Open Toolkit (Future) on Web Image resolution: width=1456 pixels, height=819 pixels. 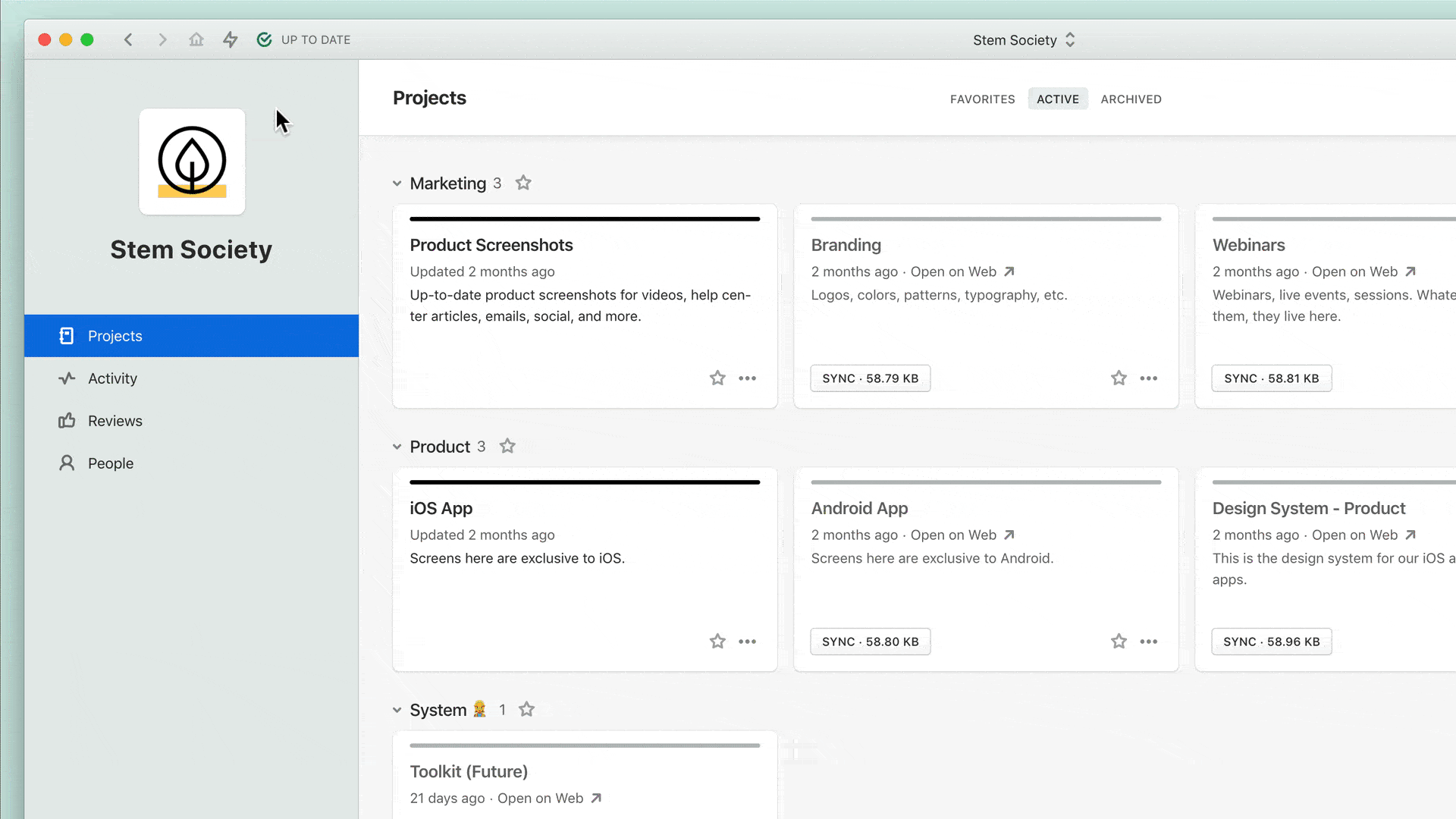(x=550, y=798)
